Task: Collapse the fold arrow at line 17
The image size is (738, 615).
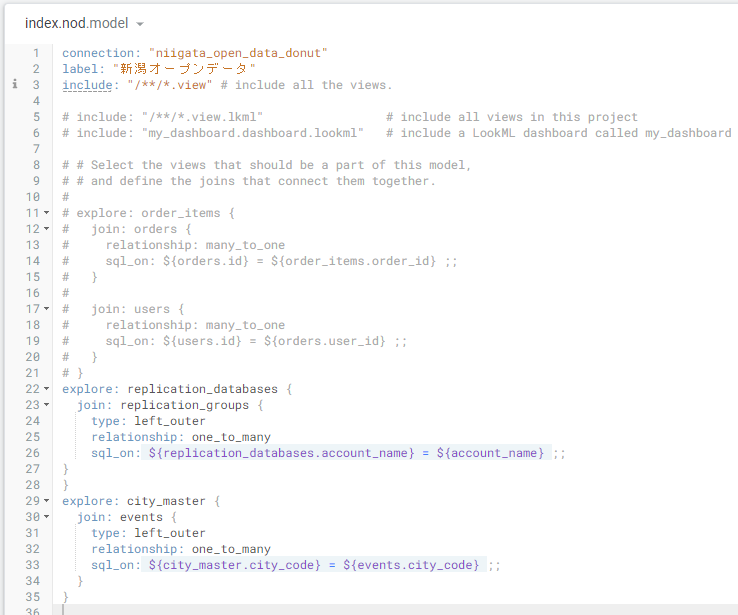Action: click(47, 309)
